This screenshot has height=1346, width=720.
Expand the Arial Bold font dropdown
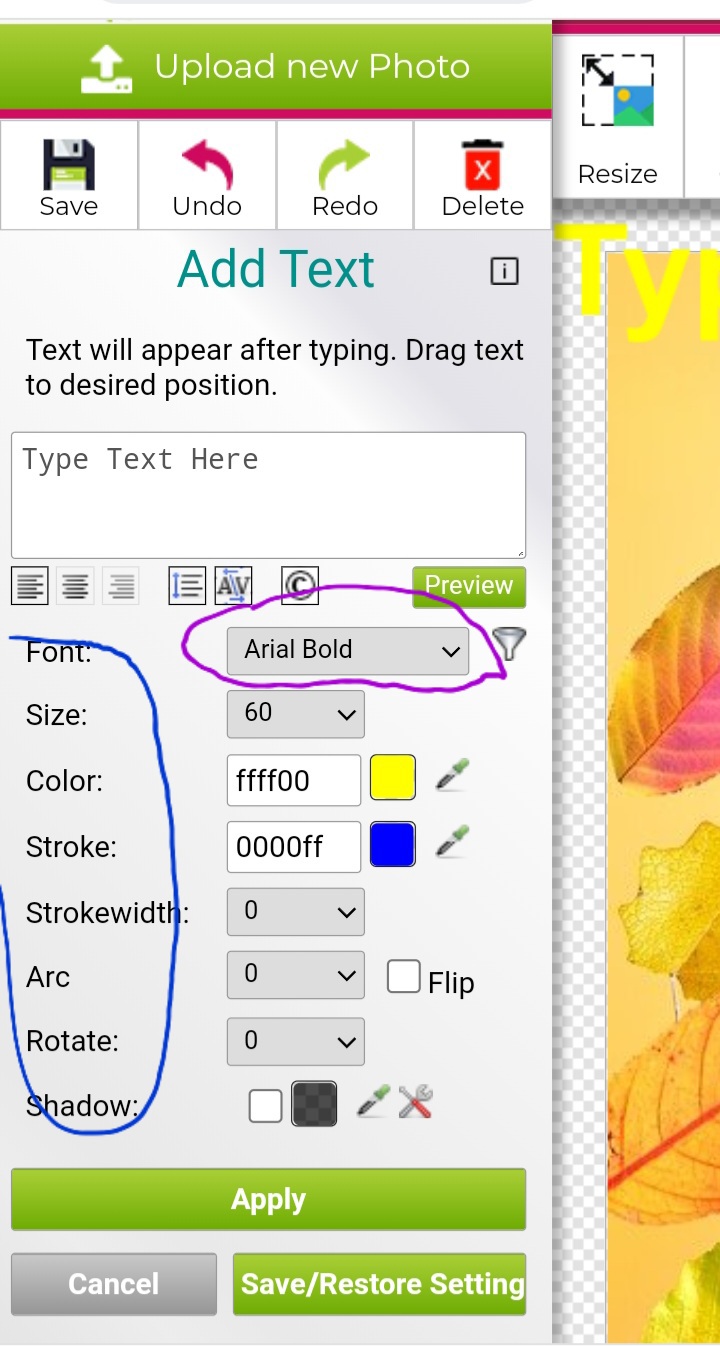(x=347, y=650)
